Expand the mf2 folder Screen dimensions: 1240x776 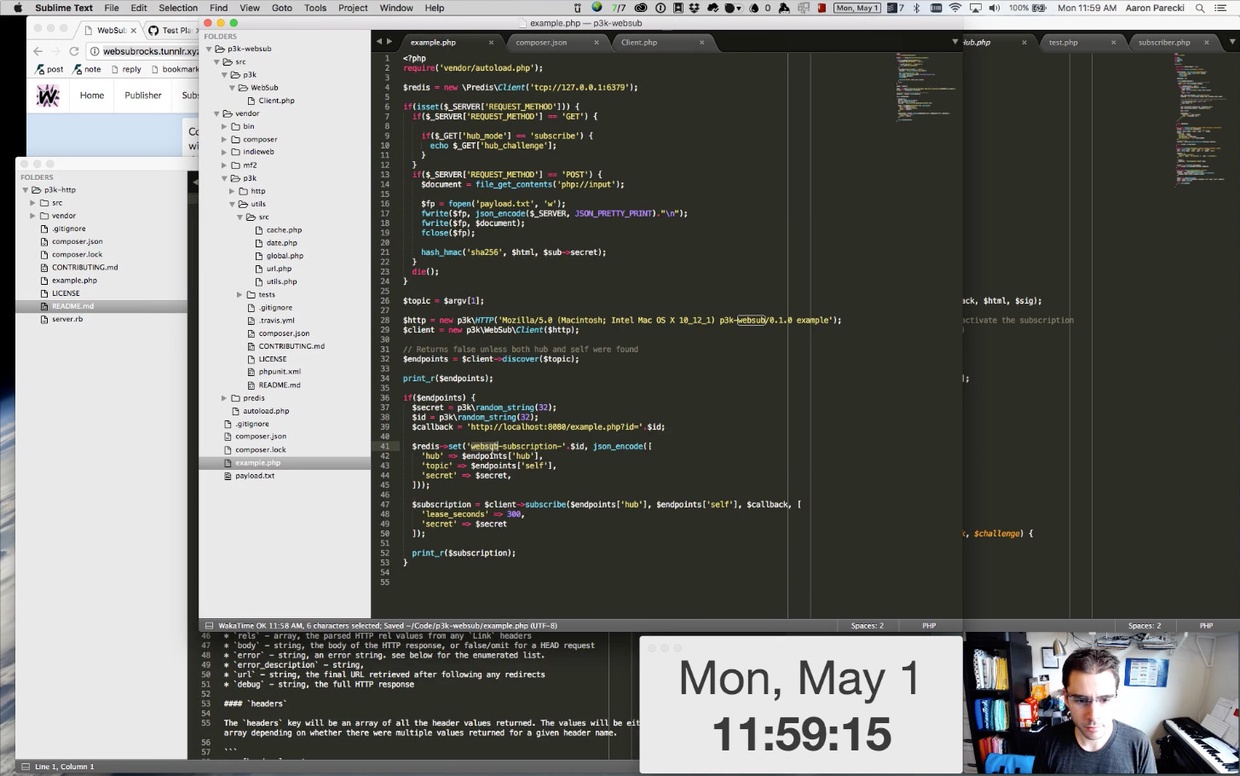[x=224, y=165]
